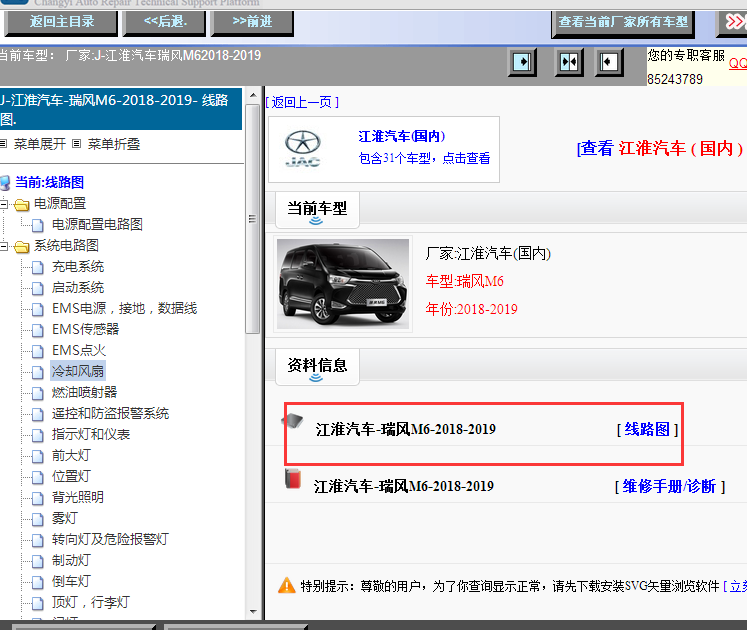Open the QQ customer service link

coord(738,63)
